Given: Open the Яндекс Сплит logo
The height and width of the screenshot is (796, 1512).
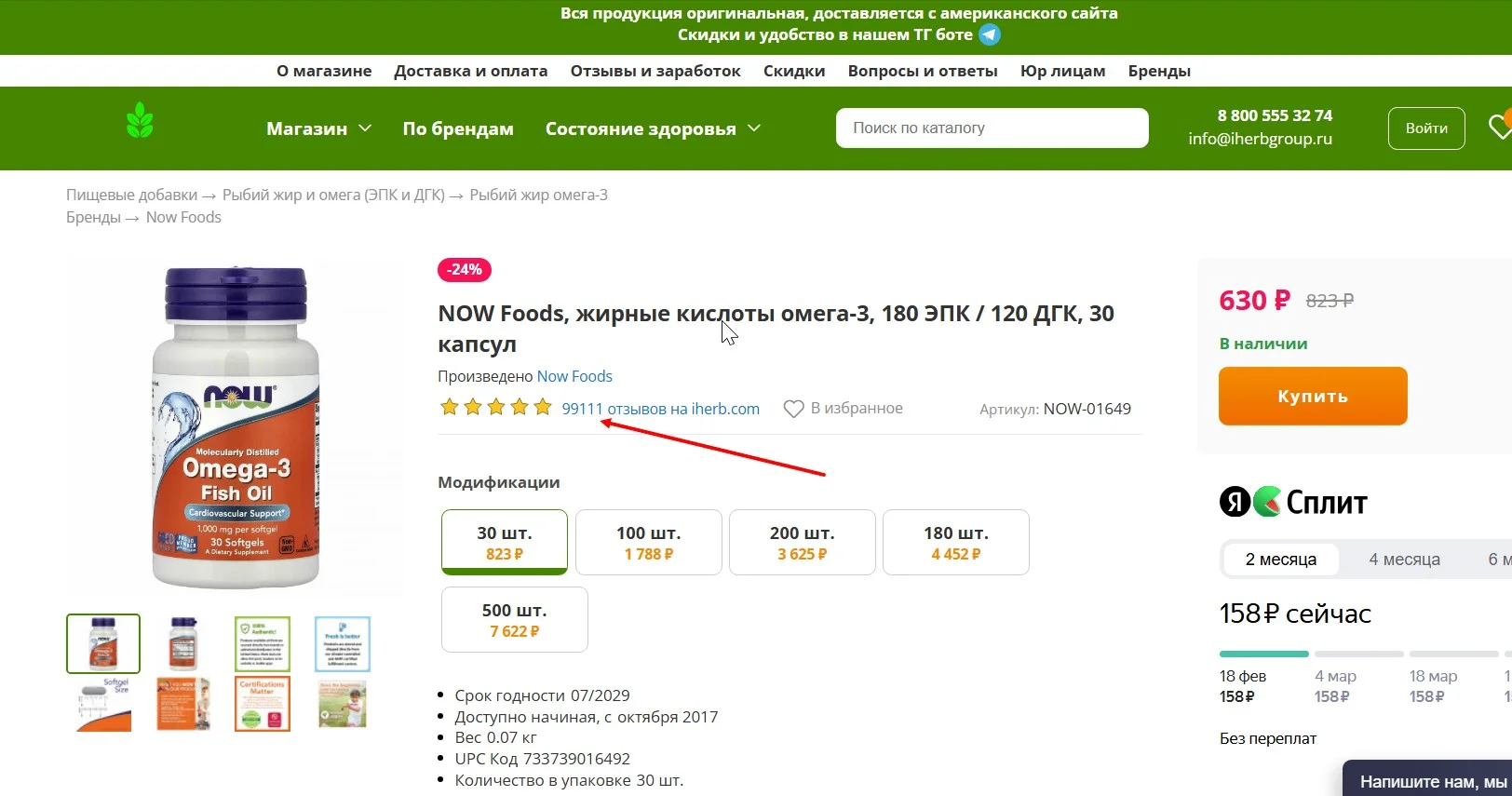Looking at the screenshot, I should click(x=1294, y=503).
